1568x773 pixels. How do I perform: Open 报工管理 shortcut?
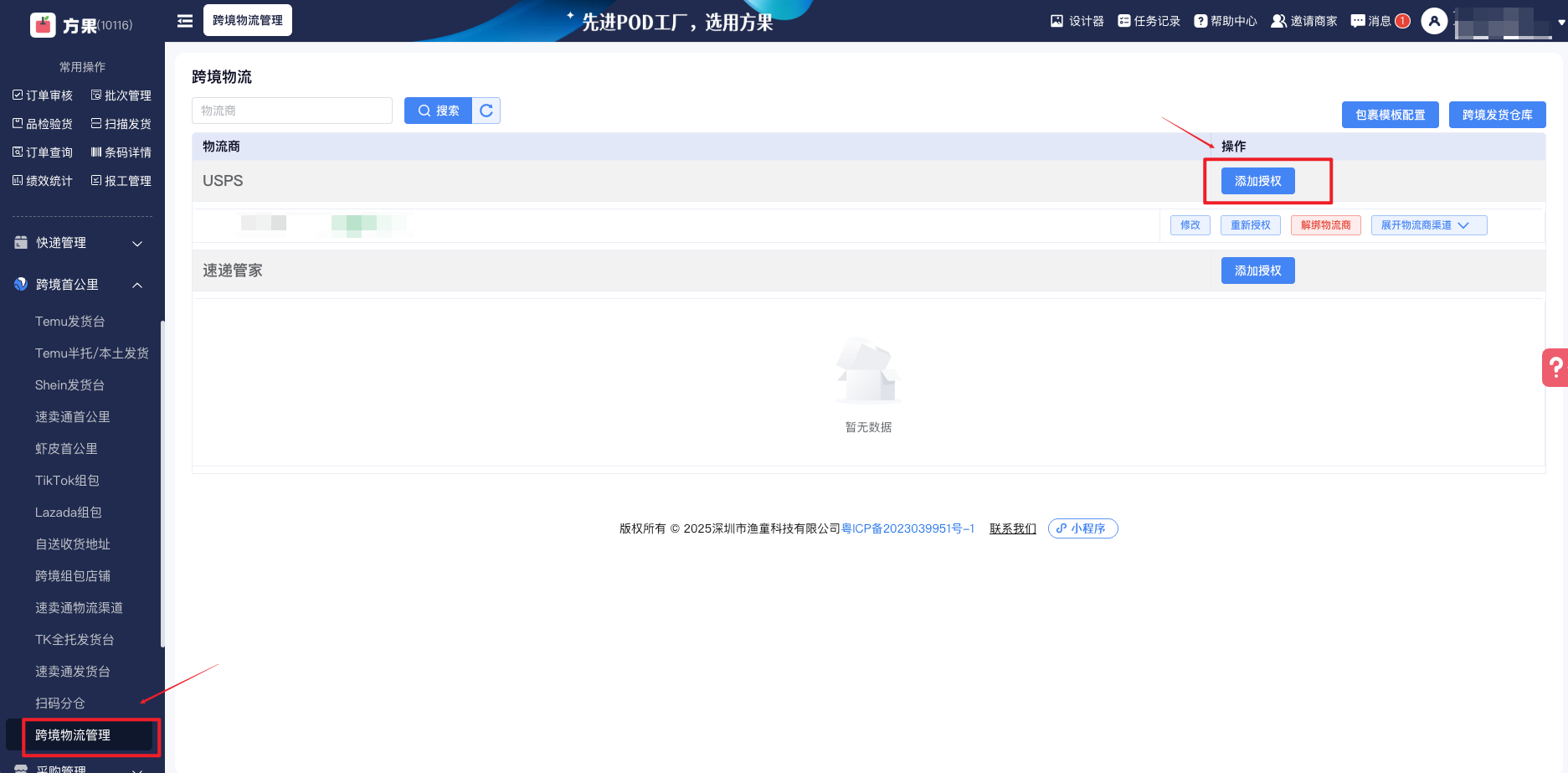pyautogui.click(x=121, y=181)
